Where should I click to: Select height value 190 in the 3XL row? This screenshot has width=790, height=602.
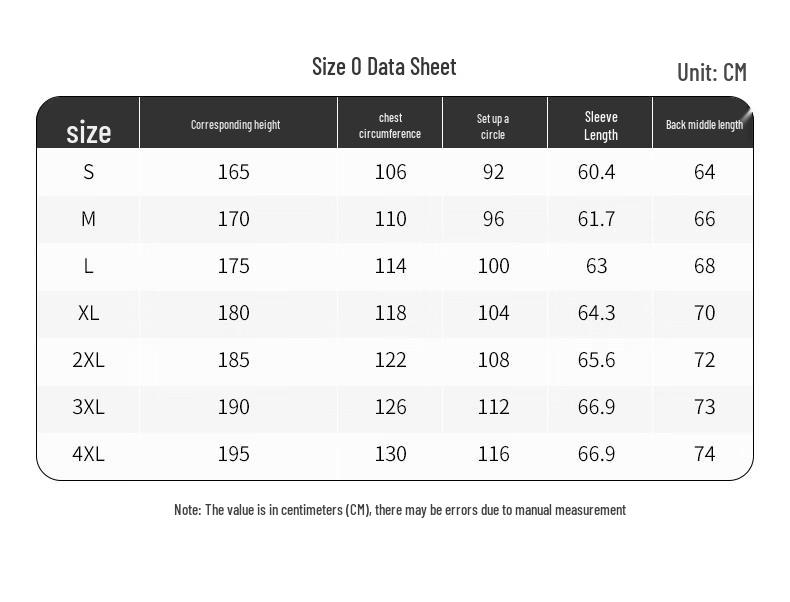(x=233, y=407)
